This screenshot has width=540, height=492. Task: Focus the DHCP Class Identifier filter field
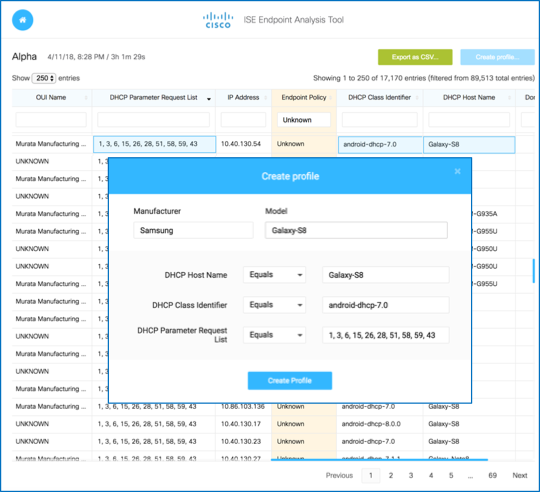380,120
